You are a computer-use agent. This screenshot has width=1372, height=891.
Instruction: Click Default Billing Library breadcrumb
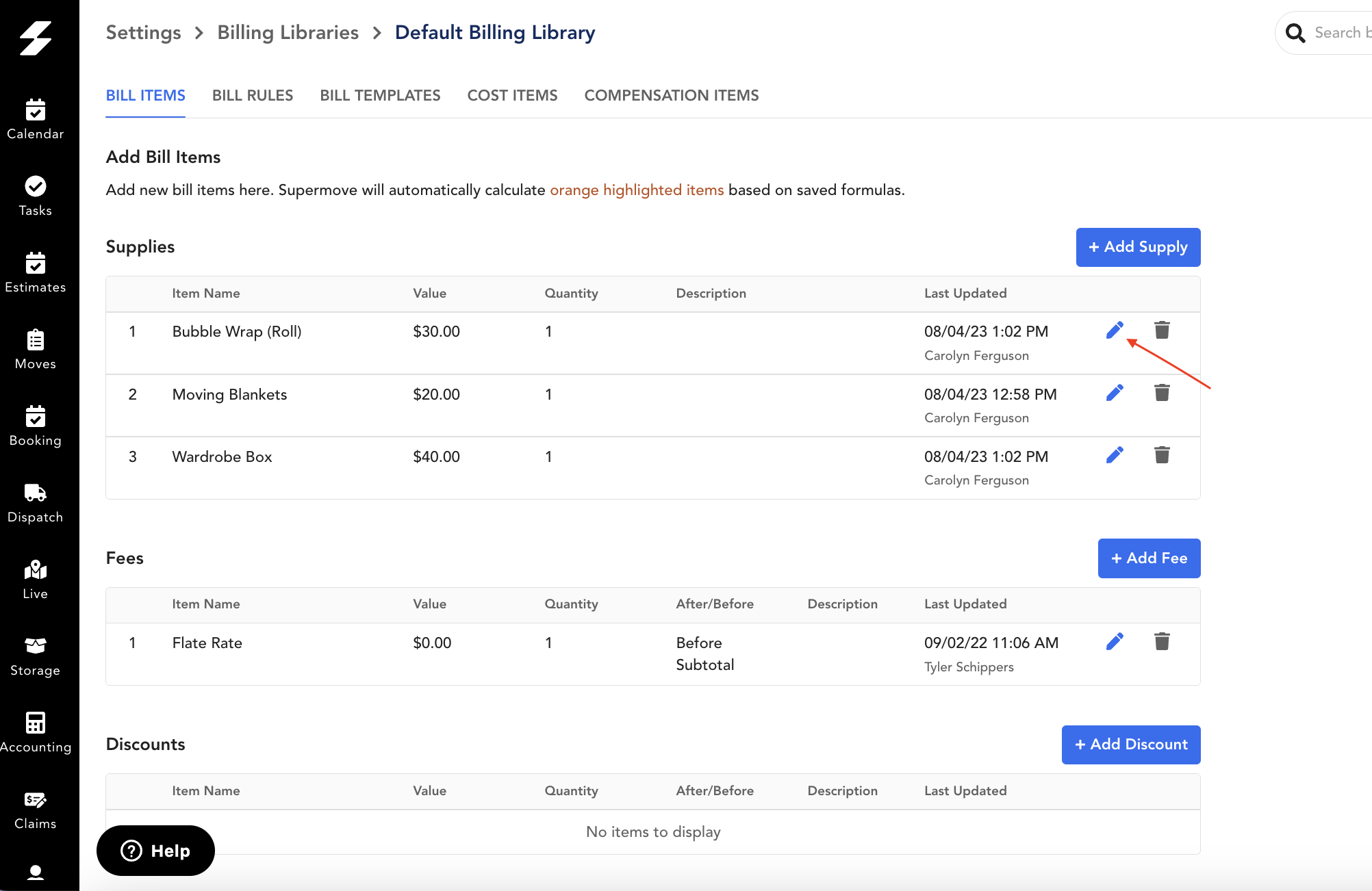point(495,33)
